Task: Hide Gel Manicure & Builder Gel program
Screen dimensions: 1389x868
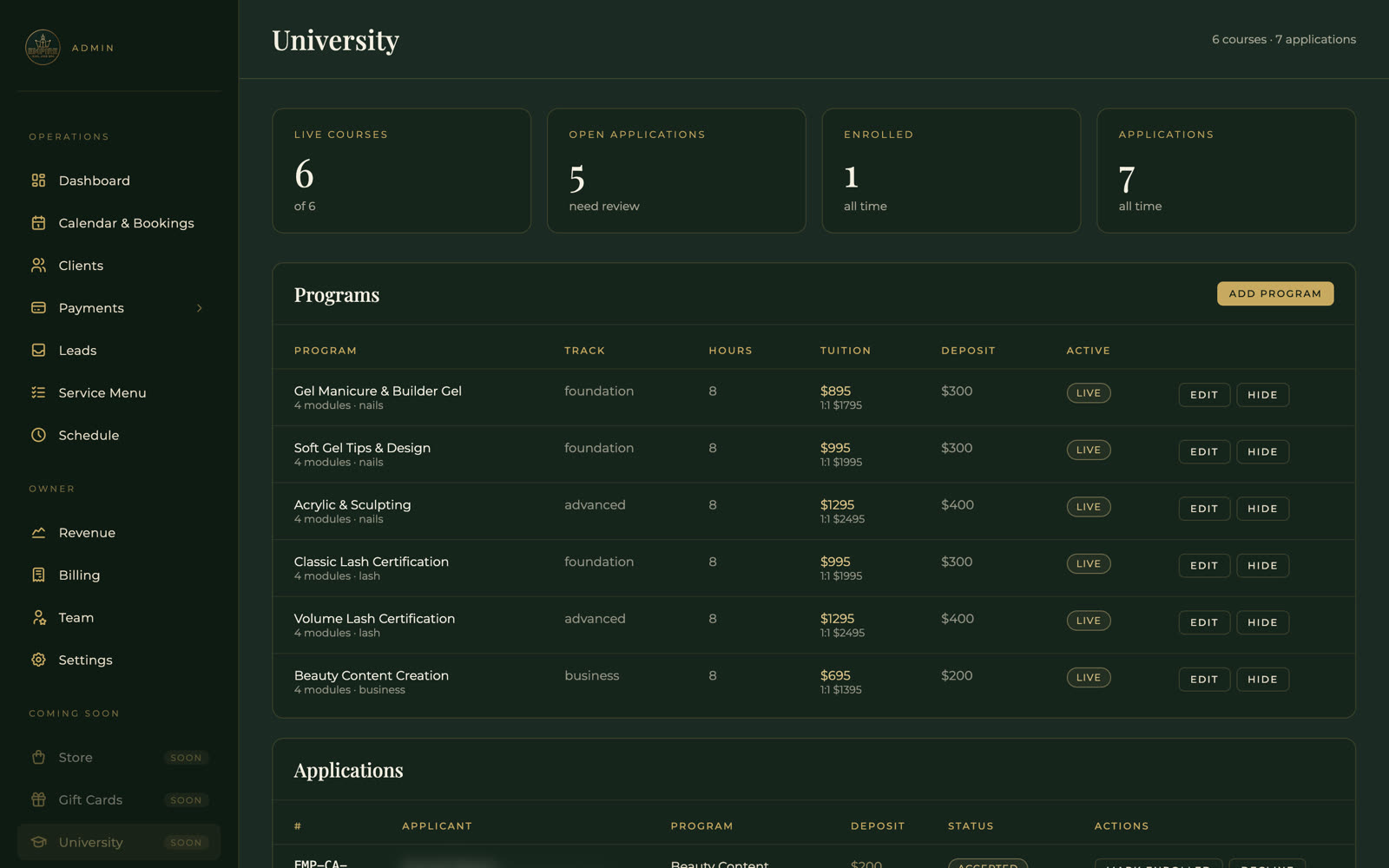Action: pos(1262,395)
